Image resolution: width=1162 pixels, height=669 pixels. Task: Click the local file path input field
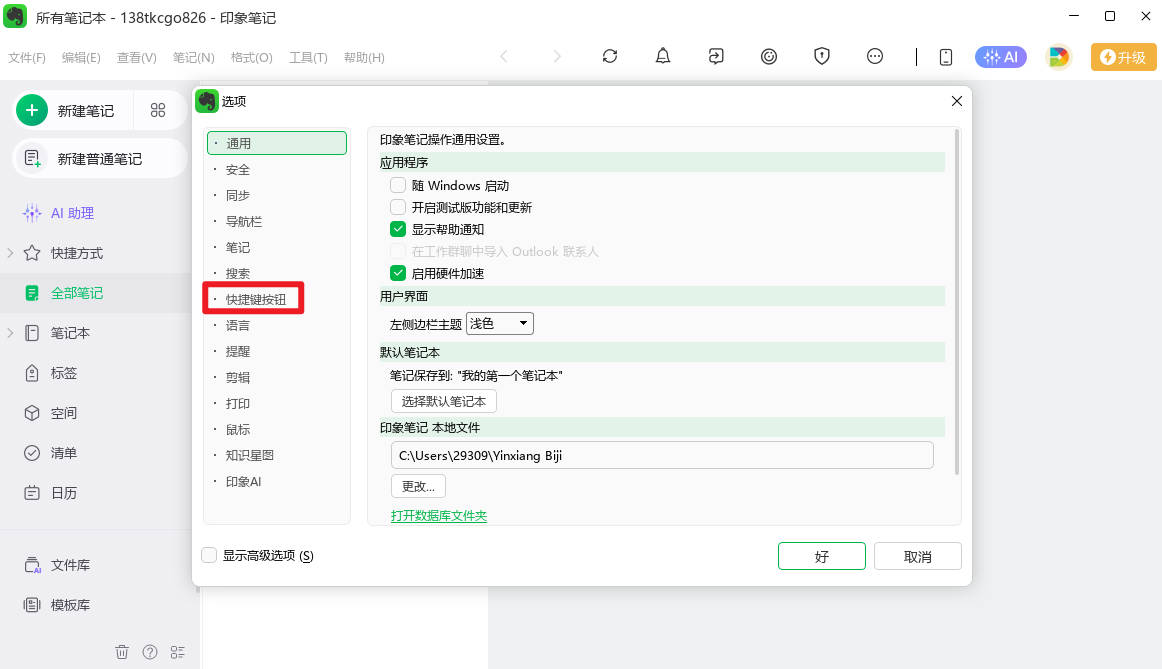point(662,456)
